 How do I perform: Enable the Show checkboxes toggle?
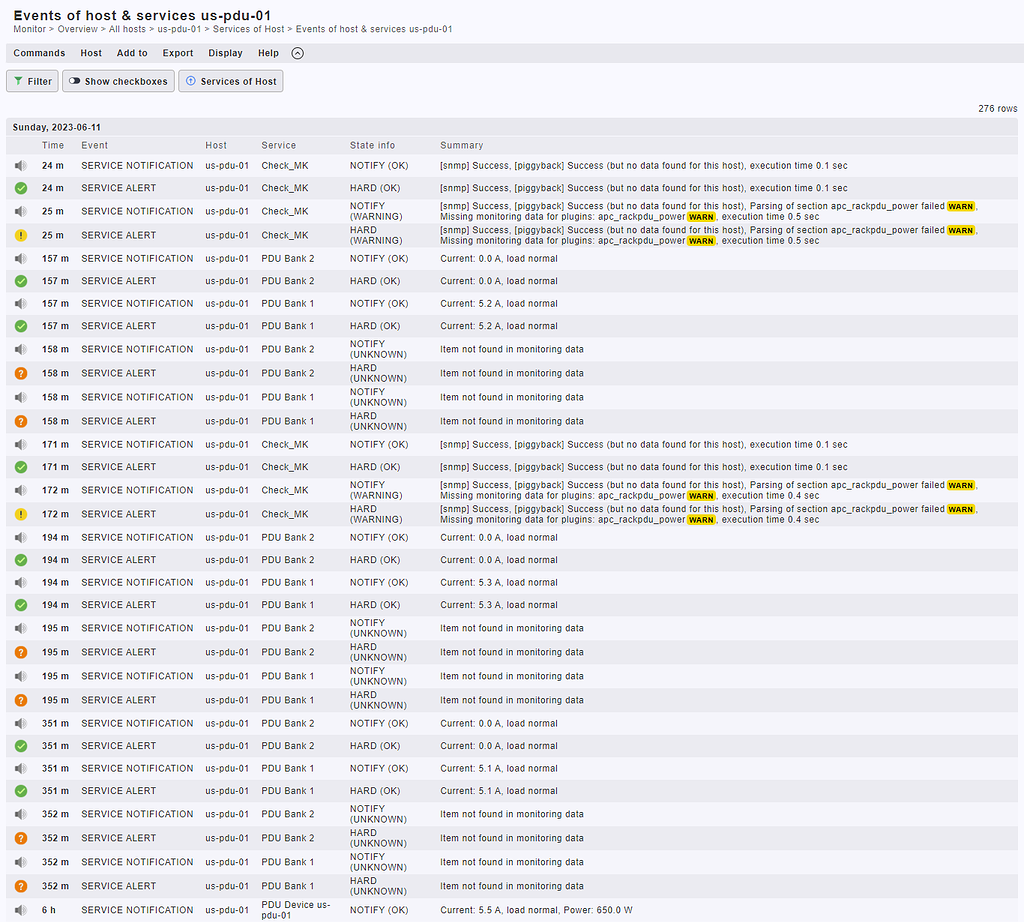point(118,81)
